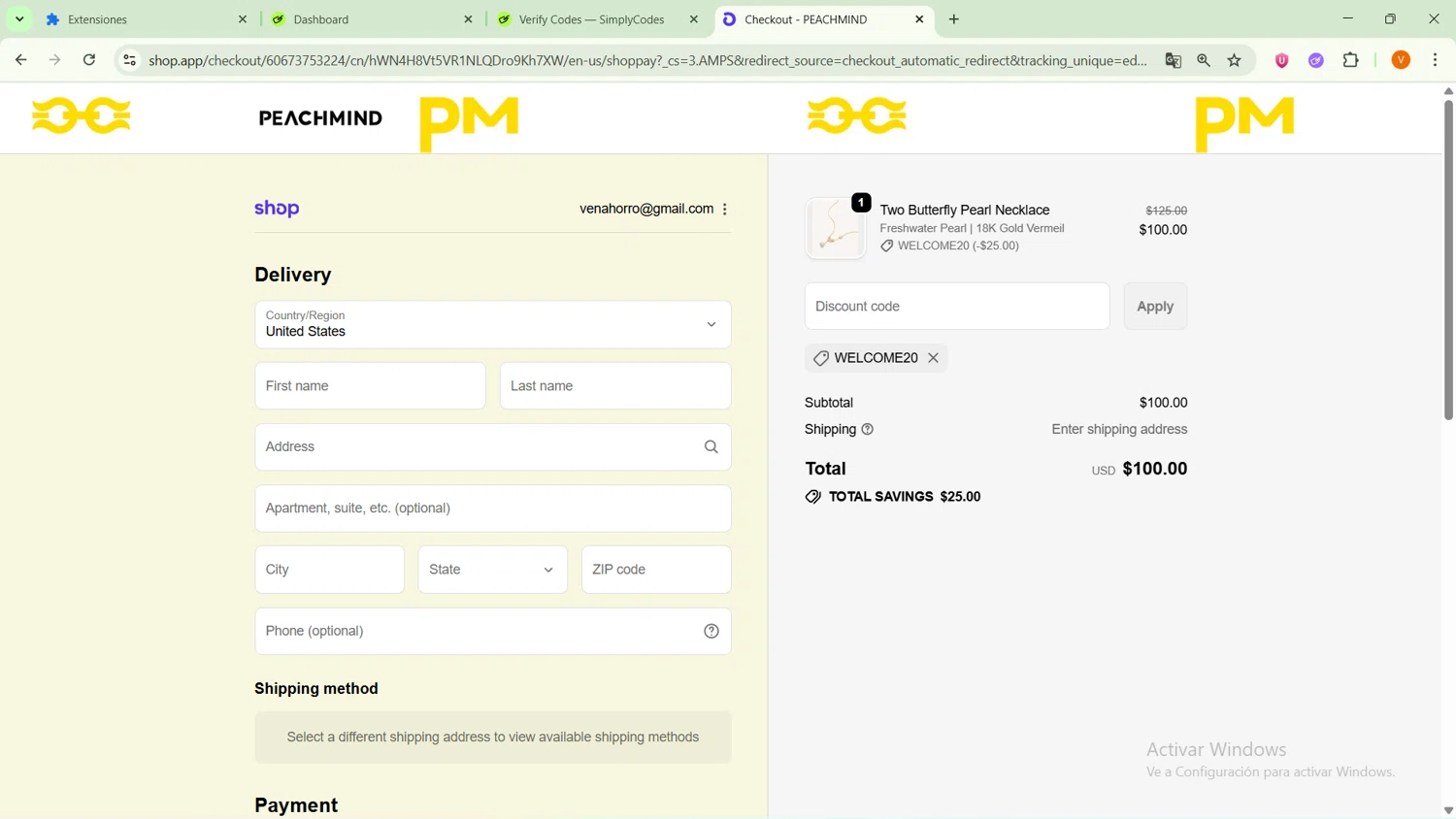Open tab search dropdown arrow
This screenshot has height=819, width=1456.
19,19
